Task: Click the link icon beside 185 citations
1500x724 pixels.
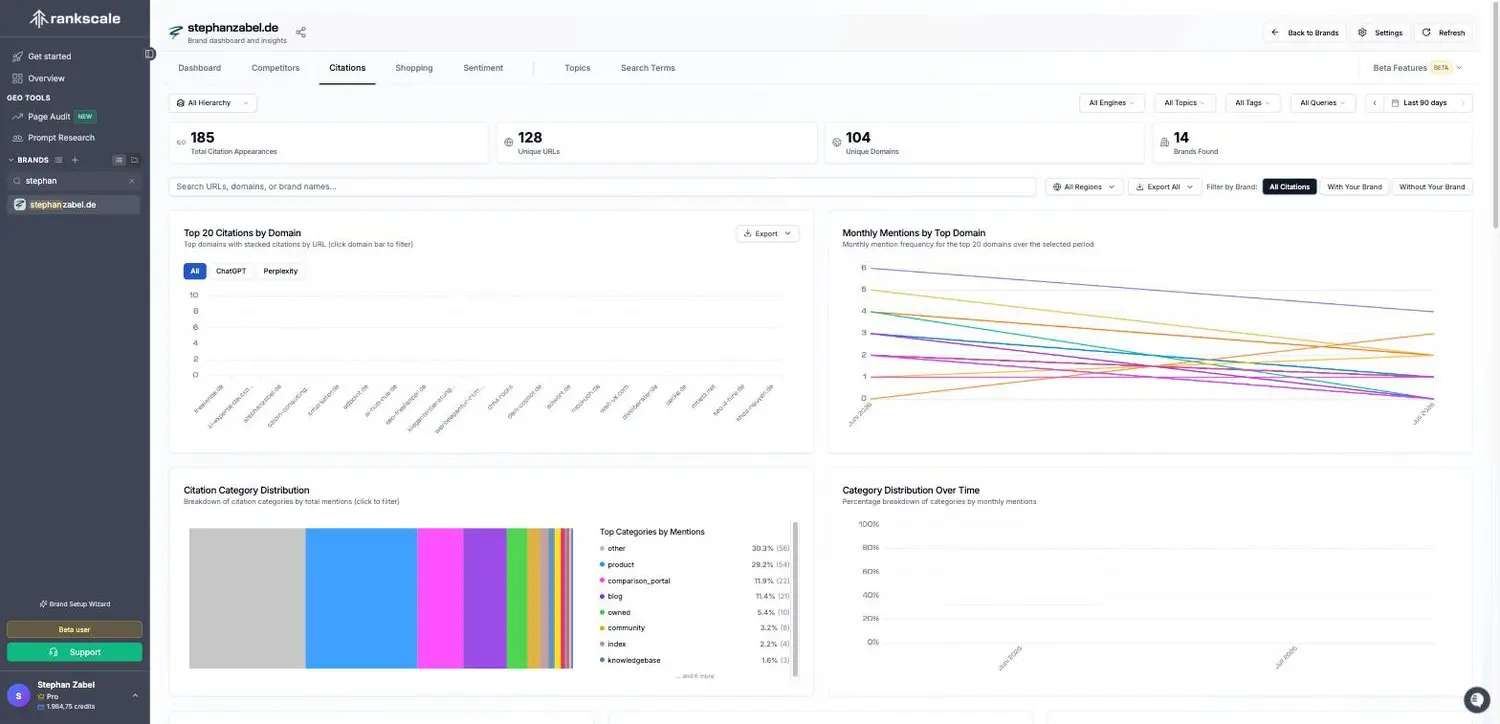Action: coord(181,143)
